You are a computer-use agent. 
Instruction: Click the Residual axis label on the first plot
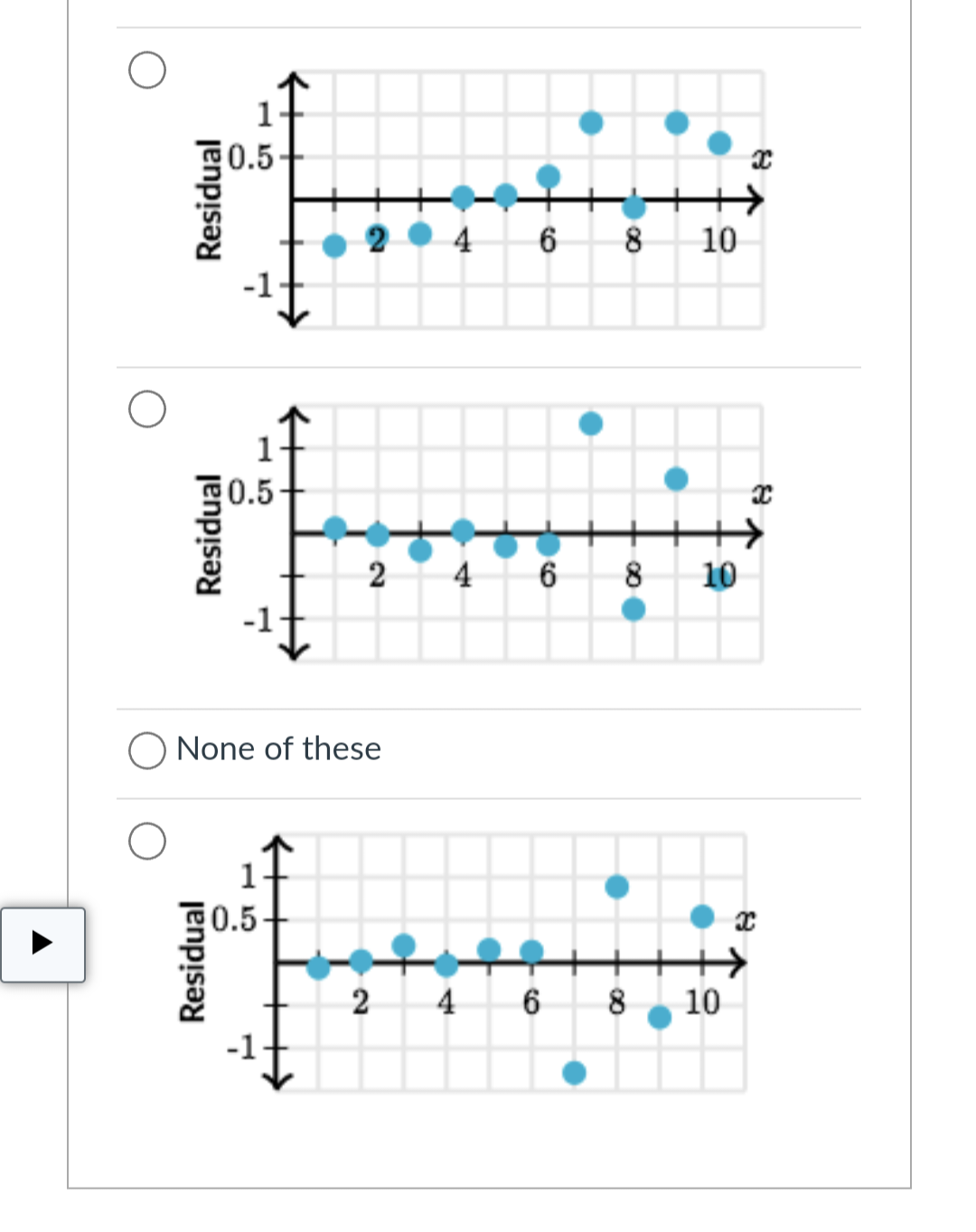pos(207,197)
